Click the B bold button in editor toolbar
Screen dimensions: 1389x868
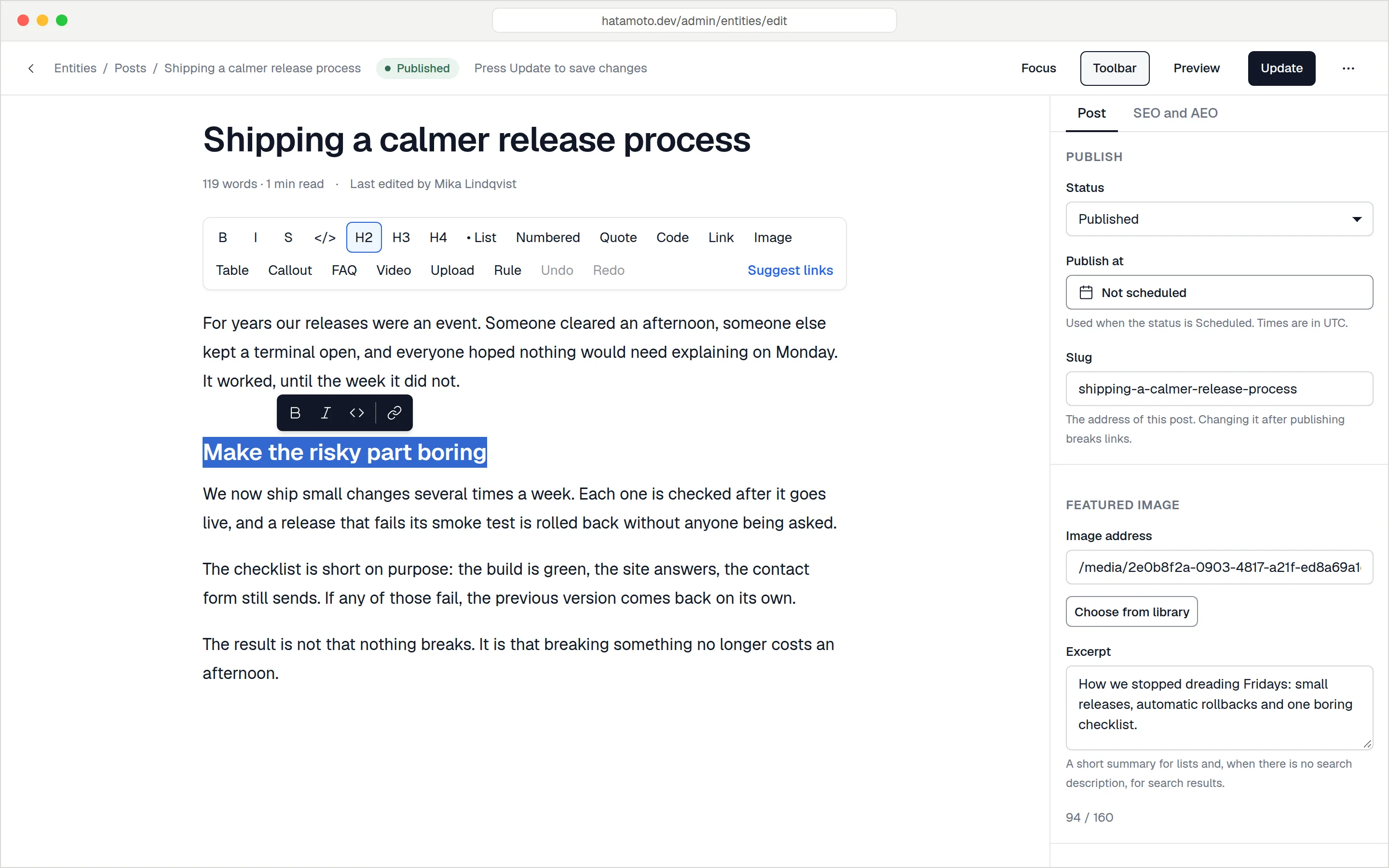coord(223,237)
